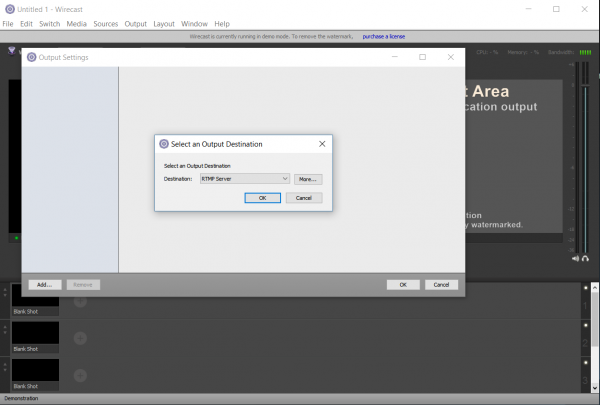Screen dimensions: 600x405
Task: Click OK at the bottom of Output Settings
Action: (403, 285)
